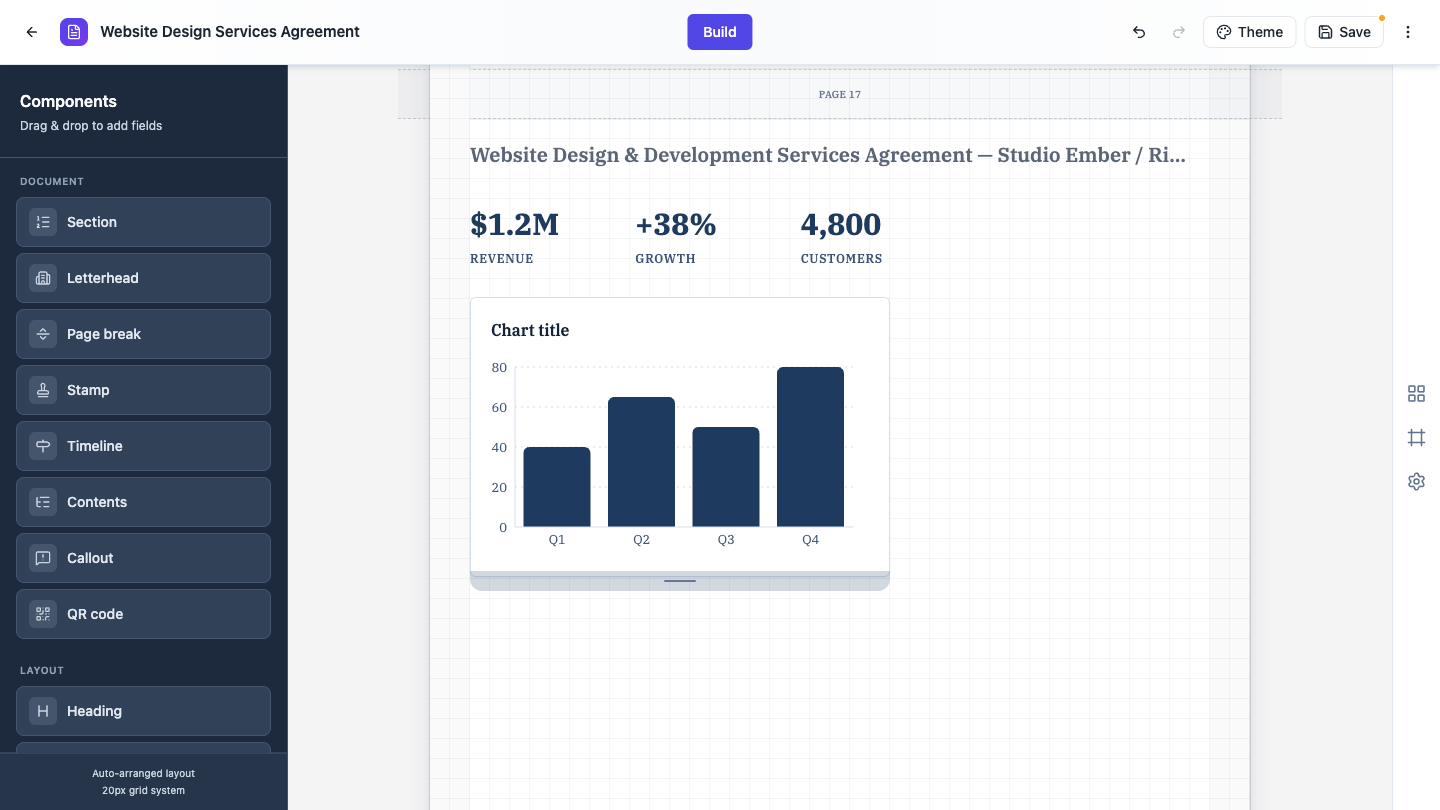Click the GROWTH label
This screenshot has height=810, width=1440.
[x=665, y=259]
